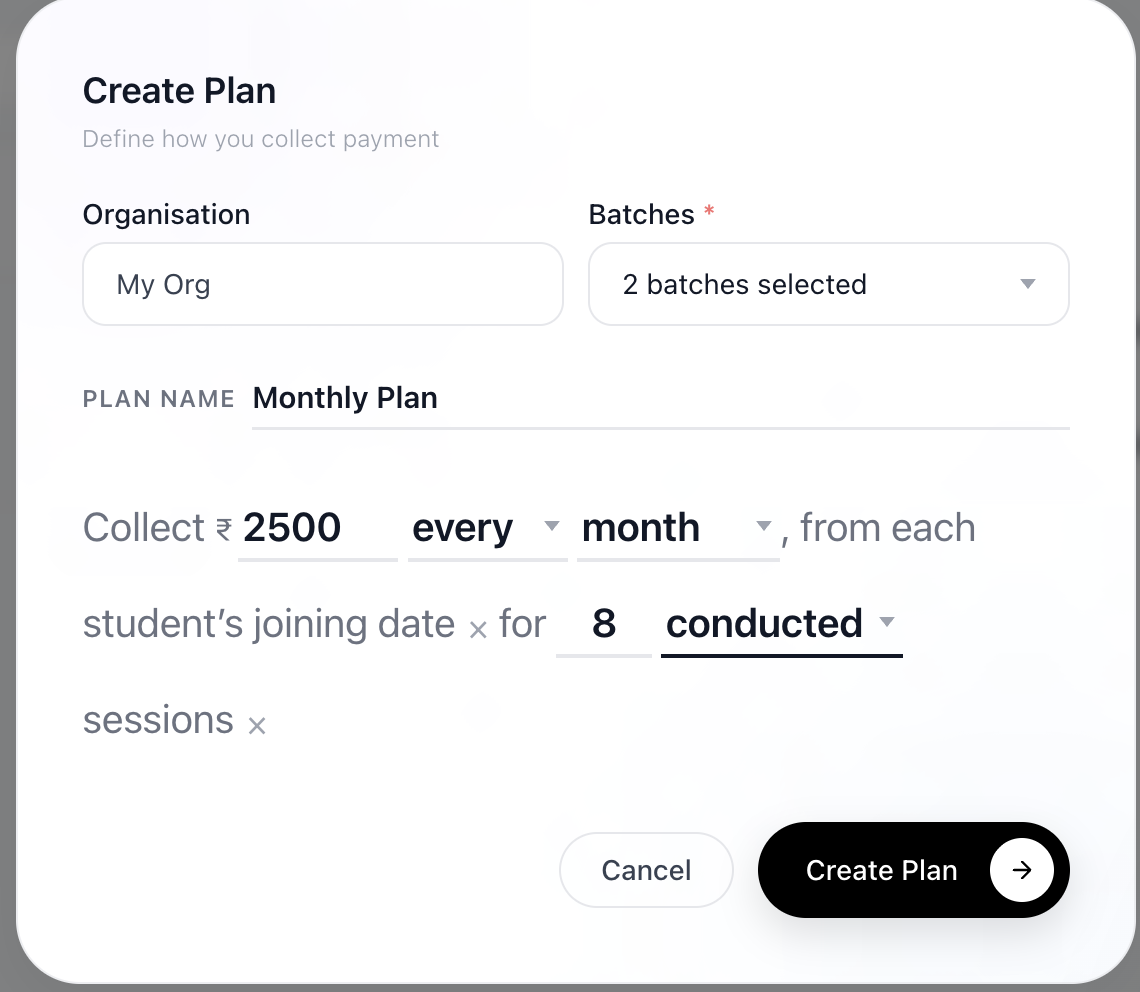Select the '2 batches selected' combo box
This screenshot has width=1140, height=992.
828,284
